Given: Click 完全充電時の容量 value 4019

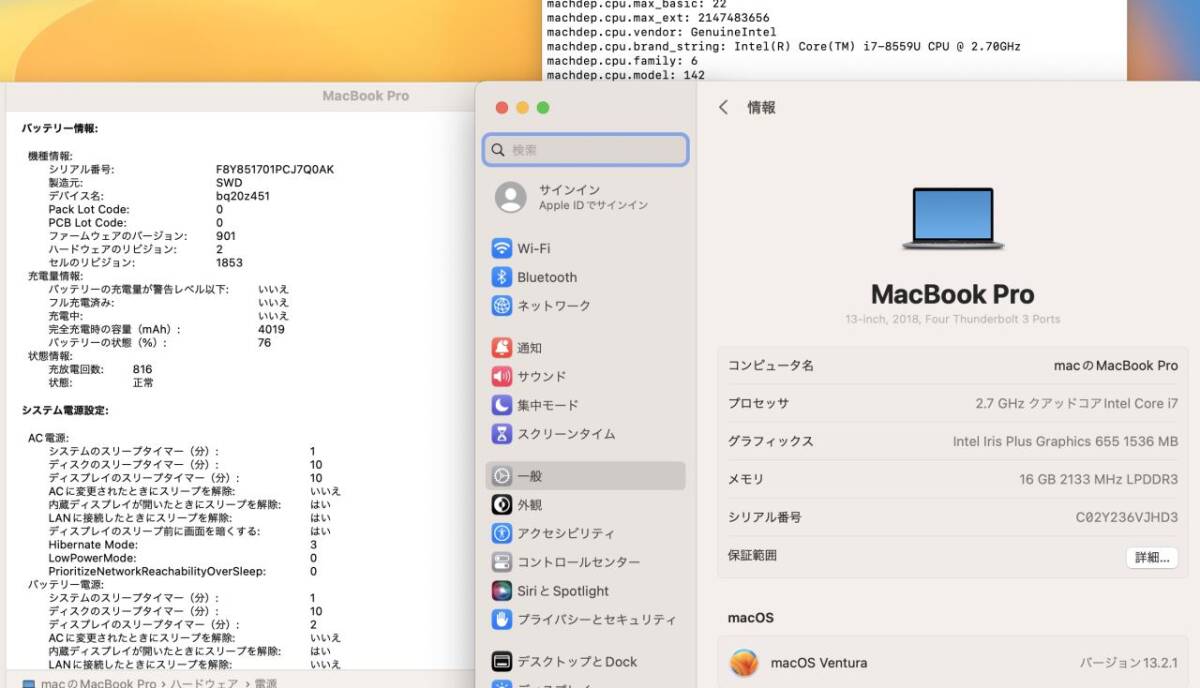Looking at the screenshot, I should 271,329.
